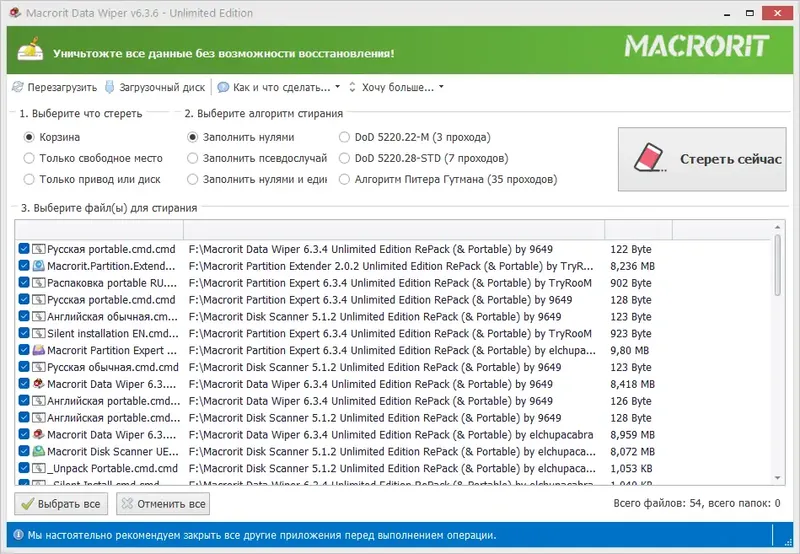The image size is (800, 554).
Task: Click the first file name column header
Action: point(99,230)
